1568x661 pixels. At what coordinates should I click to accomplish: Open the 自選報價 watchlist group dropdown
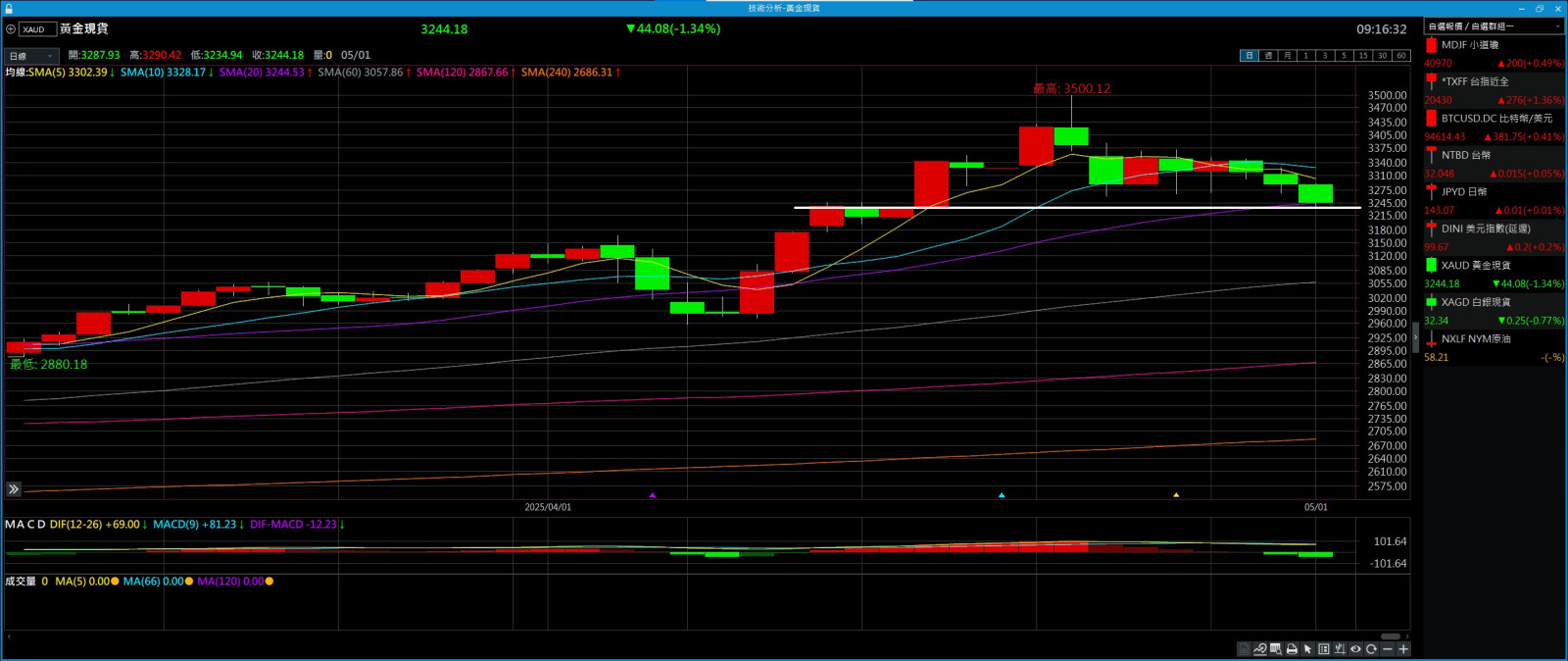tap(1493, 26)
